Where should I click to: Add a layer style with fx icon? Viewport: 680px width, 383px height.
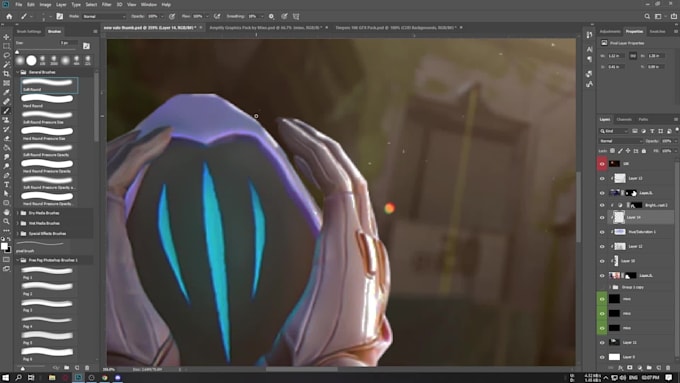[x=620, y=368]
